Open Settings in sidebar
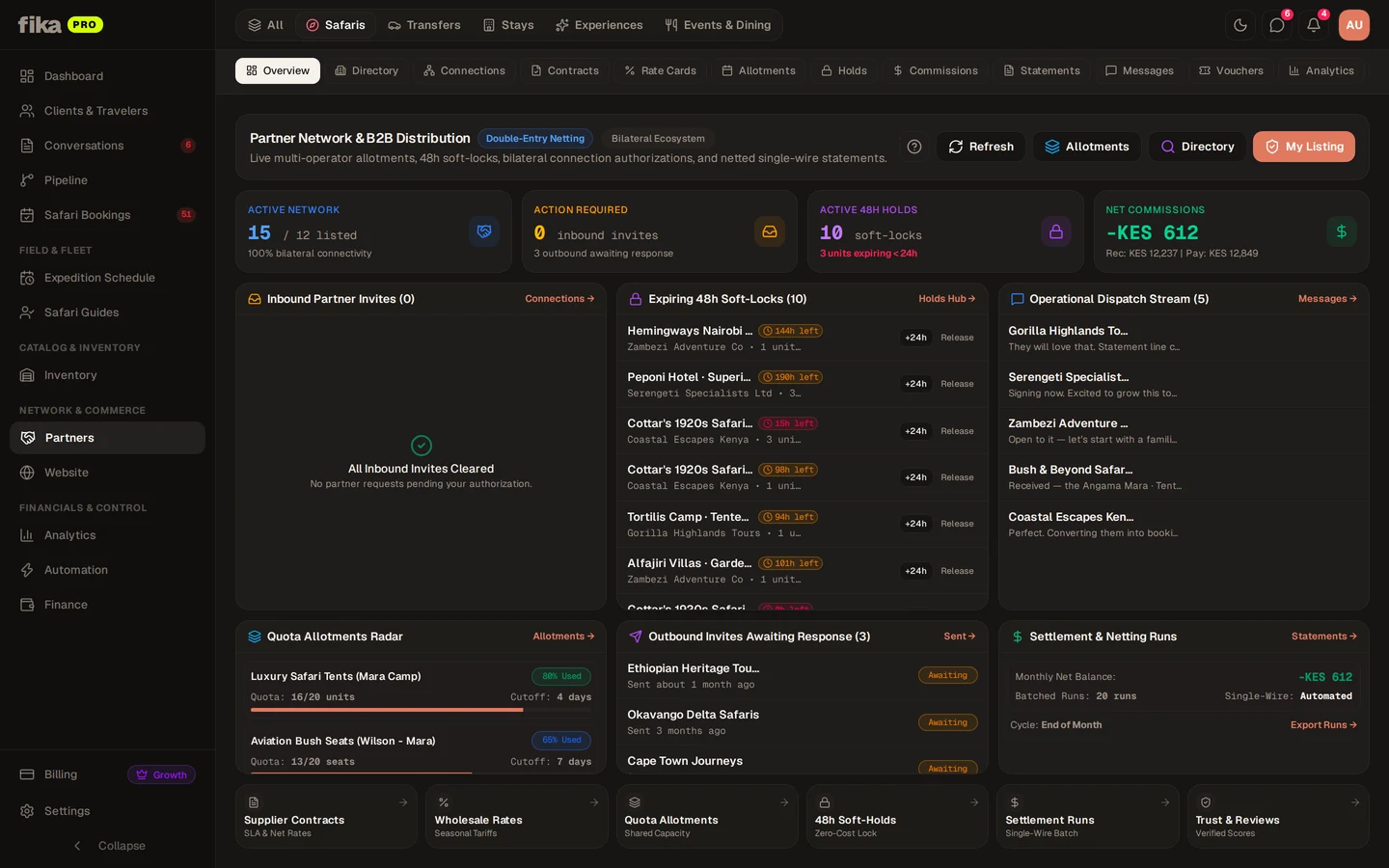 (107, 811)
